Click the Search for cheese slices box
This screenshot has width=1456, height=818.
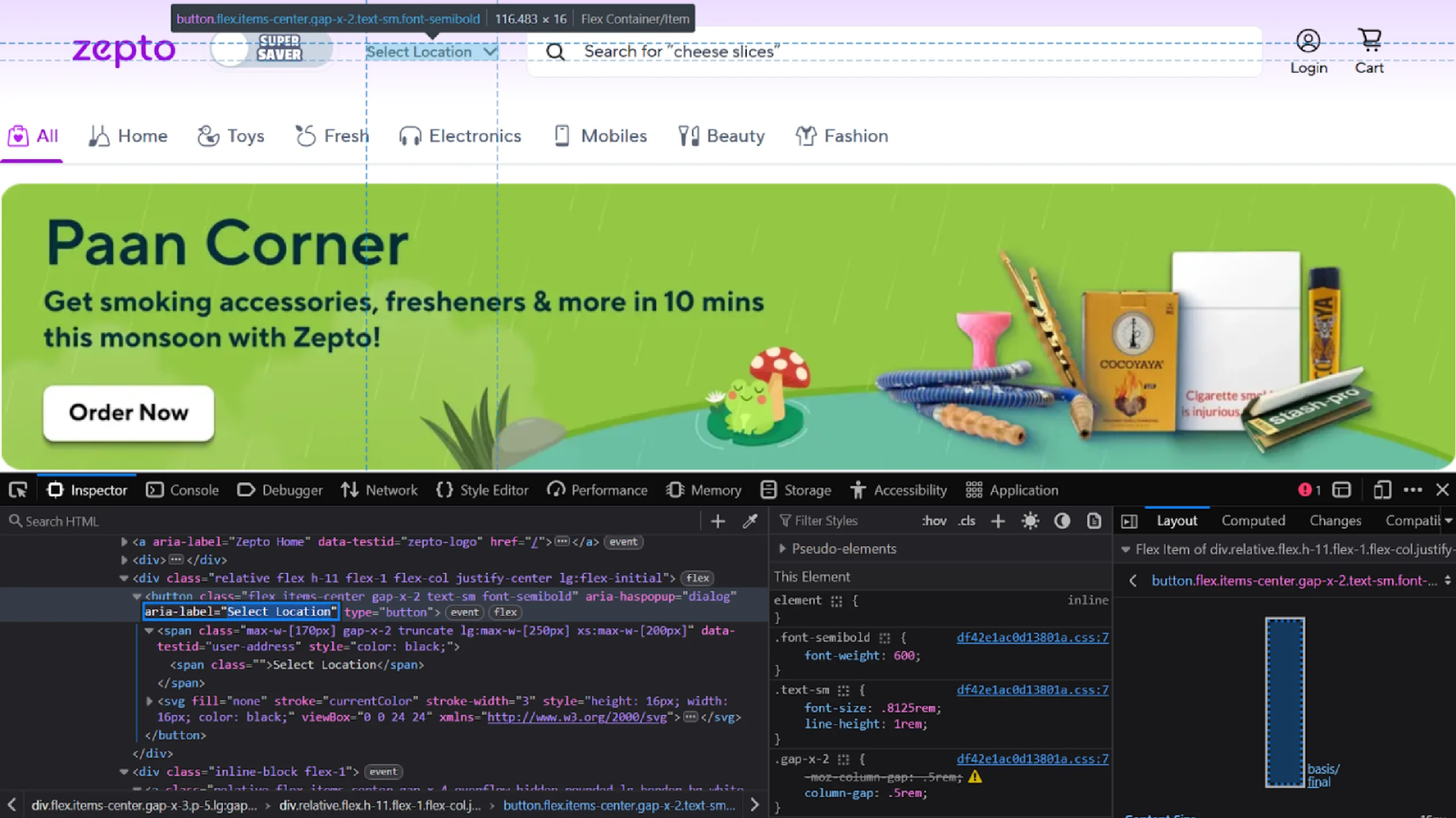(894, 52)
